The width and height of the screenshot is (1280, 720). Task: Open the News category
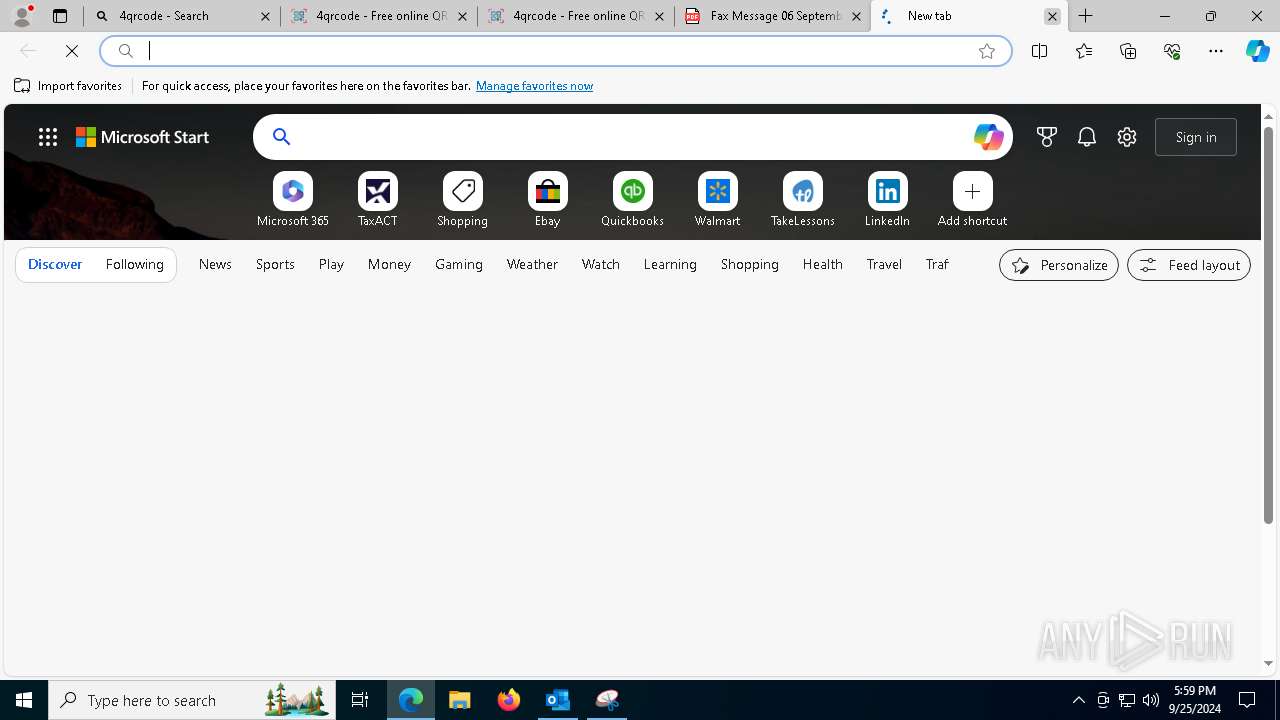pos(215,264)
